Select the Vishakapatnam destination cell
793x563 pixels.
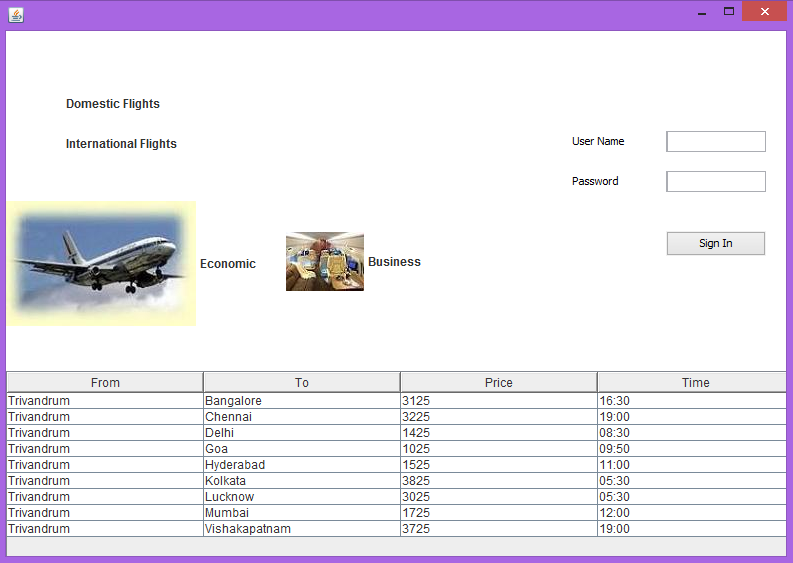click(x=302, y=529)
